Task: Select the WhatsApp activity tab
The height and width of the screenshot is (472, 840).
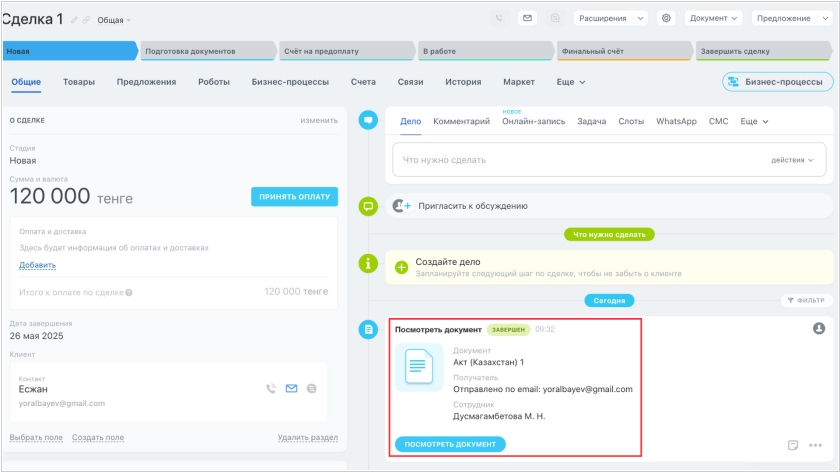Action: [676, 122]
